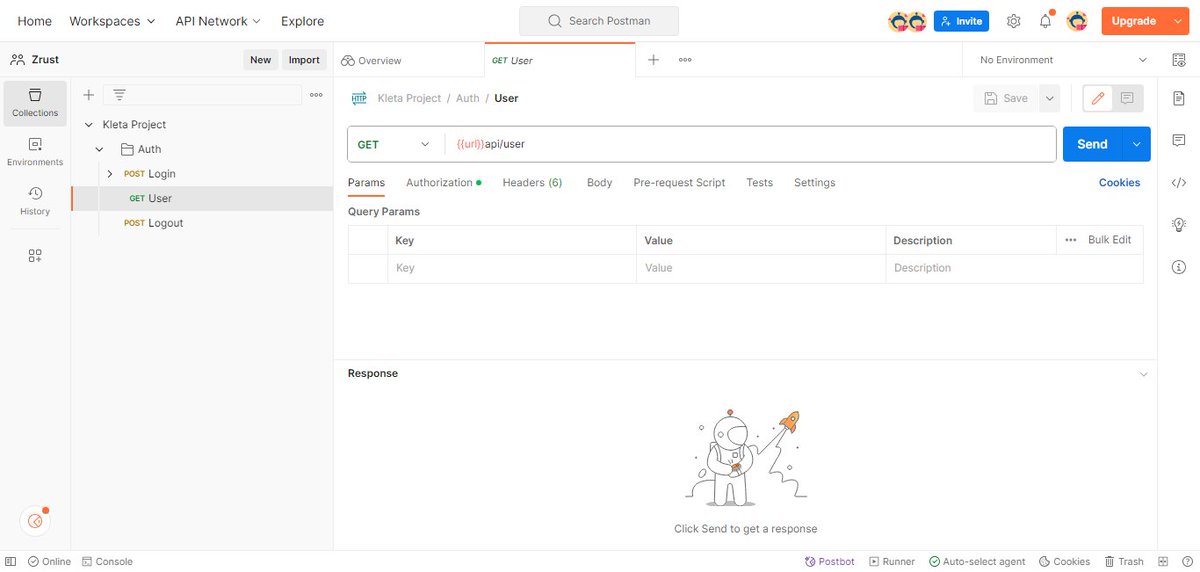Open the request Info panel icon
Image resolution: width=1200 pixels, height=572 pixels.
click(x=1179, y=267)
